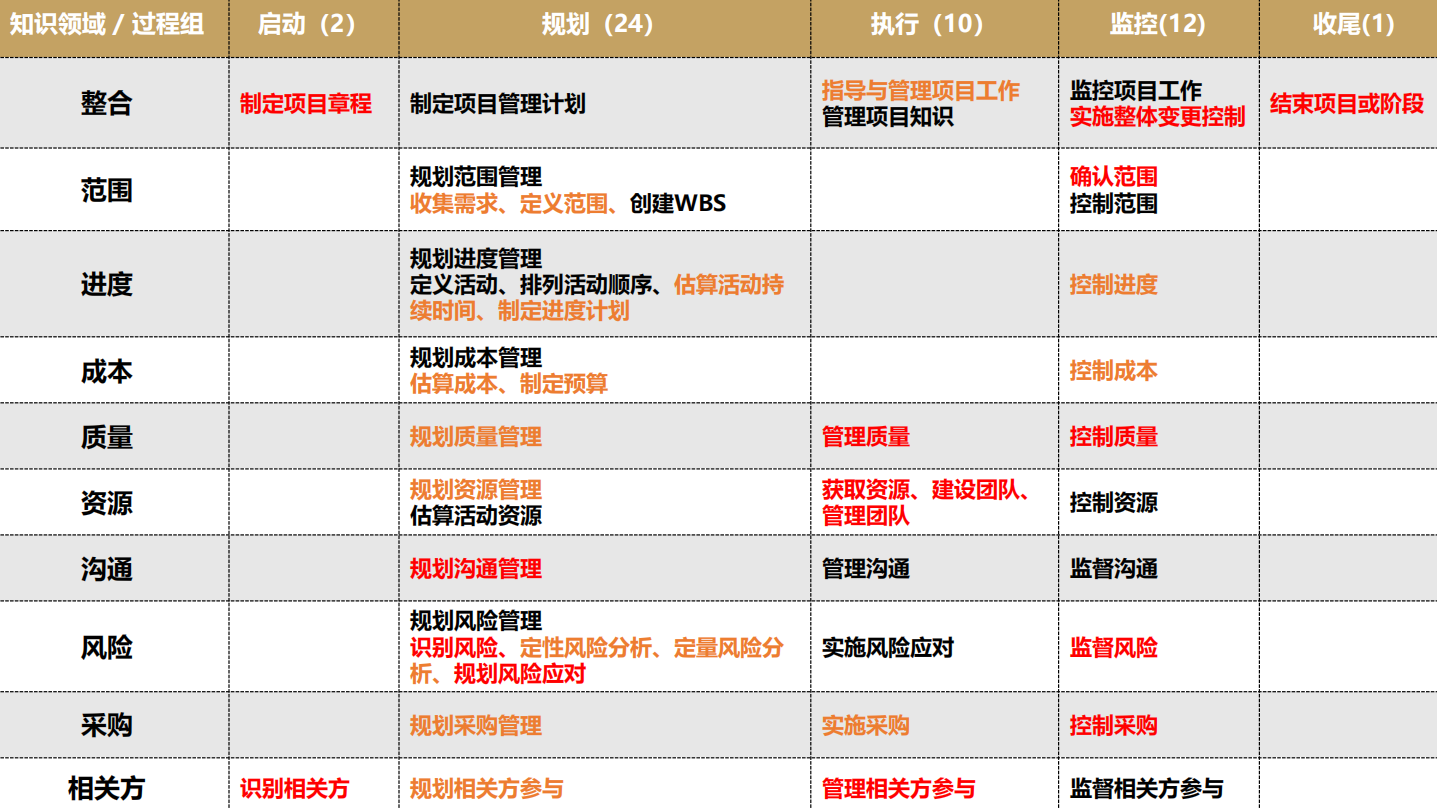The height and width of the screenshot is (808, 1437).
Task: Click the text '监督沟通'
Action: (x=1113, y=569)
